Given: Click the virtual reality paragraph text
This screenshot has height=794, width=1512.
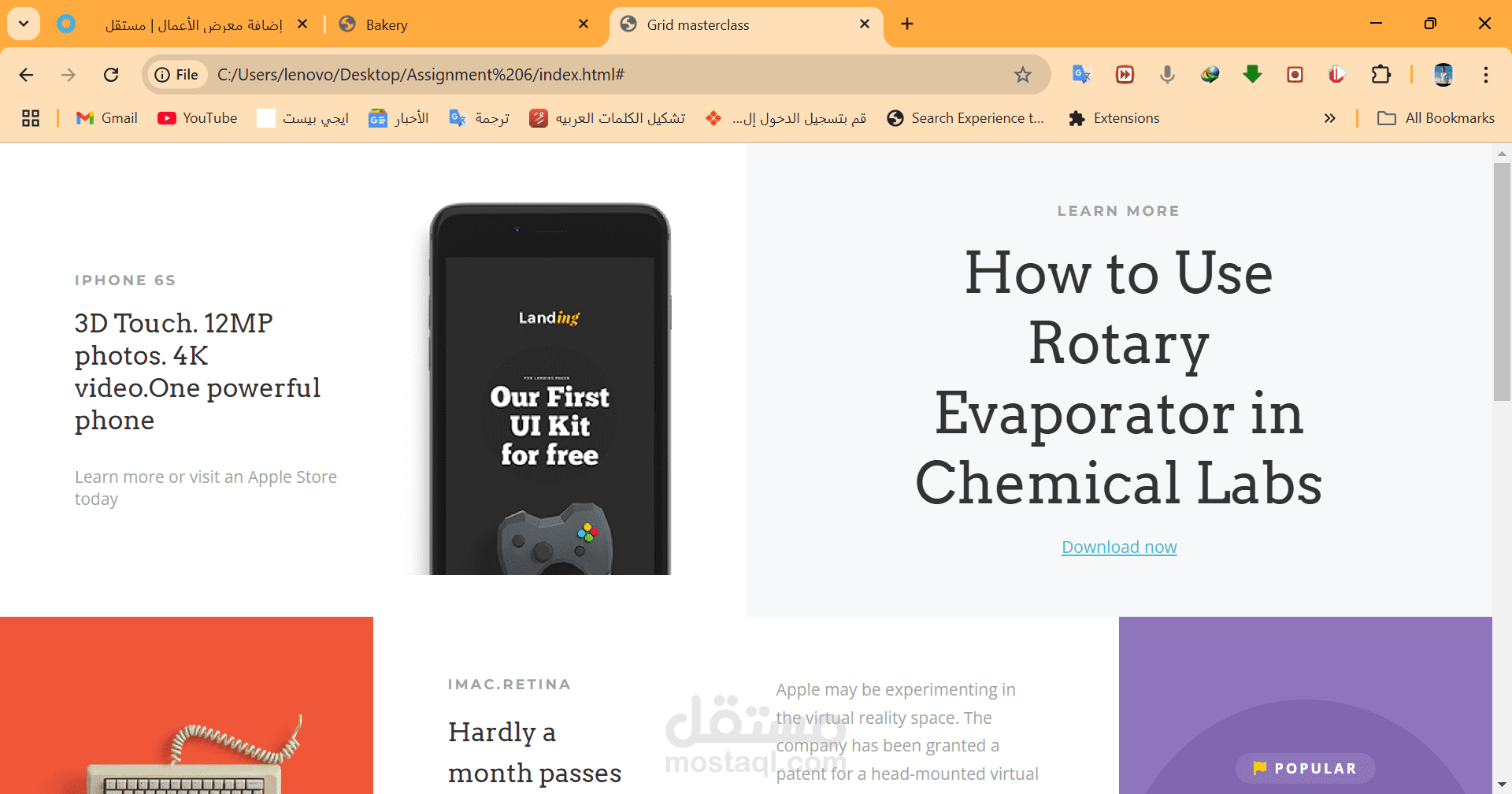Looking at the screenshot, I should pos(907,732).
